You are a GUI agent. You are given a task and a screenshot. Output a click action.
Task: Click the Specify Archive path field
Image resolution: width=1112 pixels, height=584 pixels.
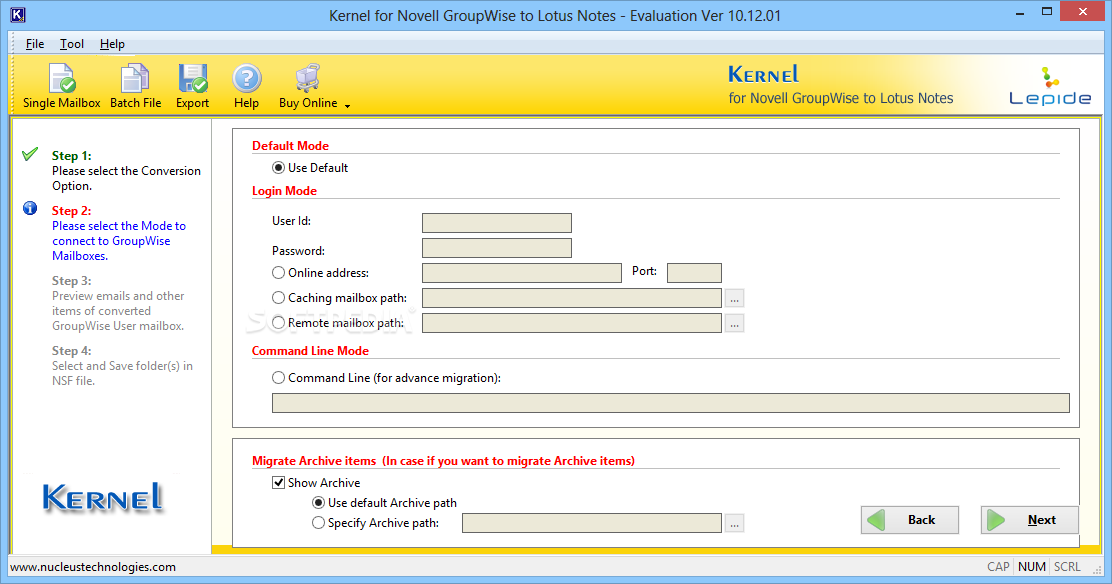(x=591, y=523)
